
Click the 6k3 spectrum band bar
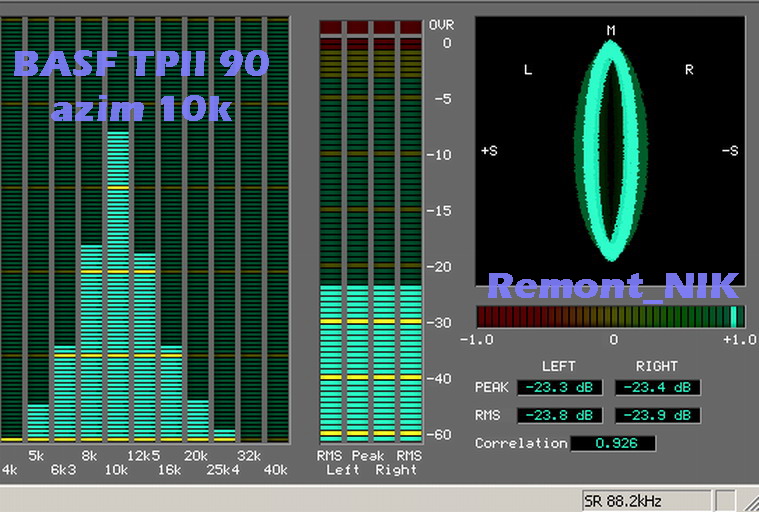point(65,392)
